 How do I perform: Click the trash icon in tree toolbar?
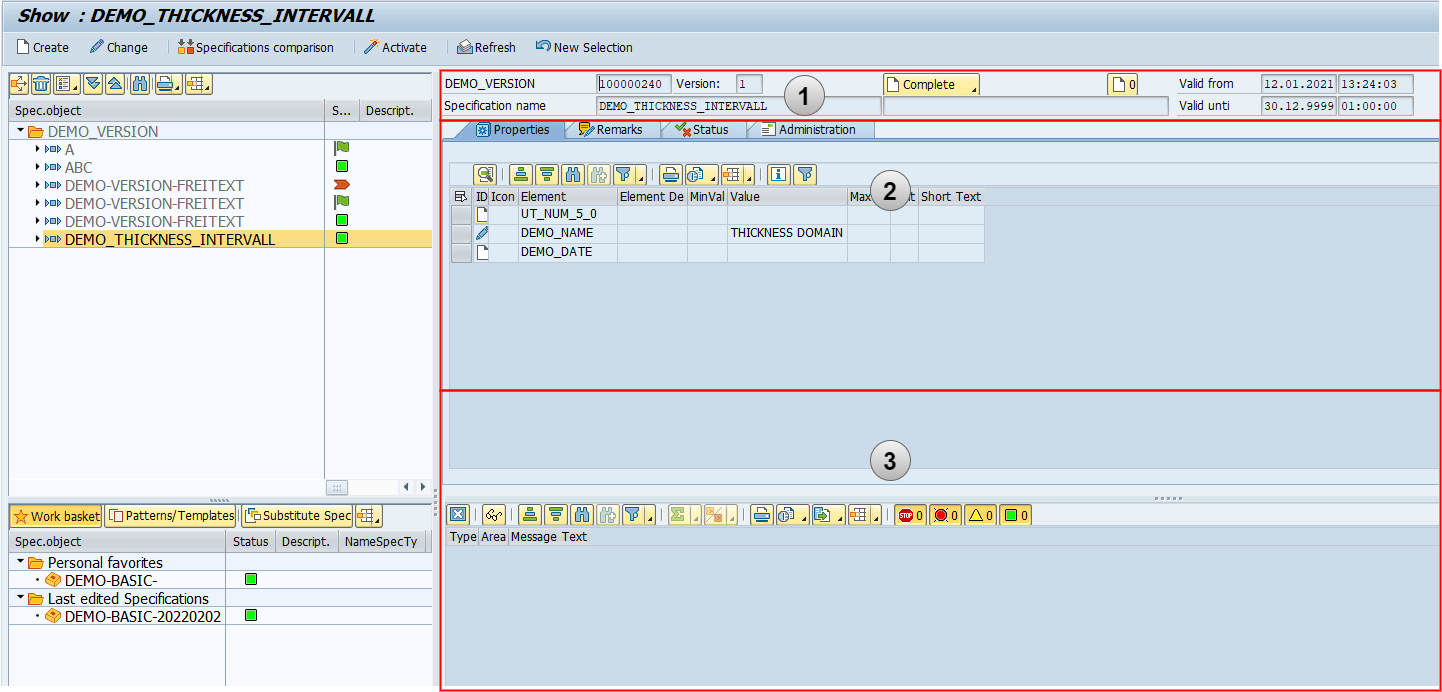[x=41, y=84]
